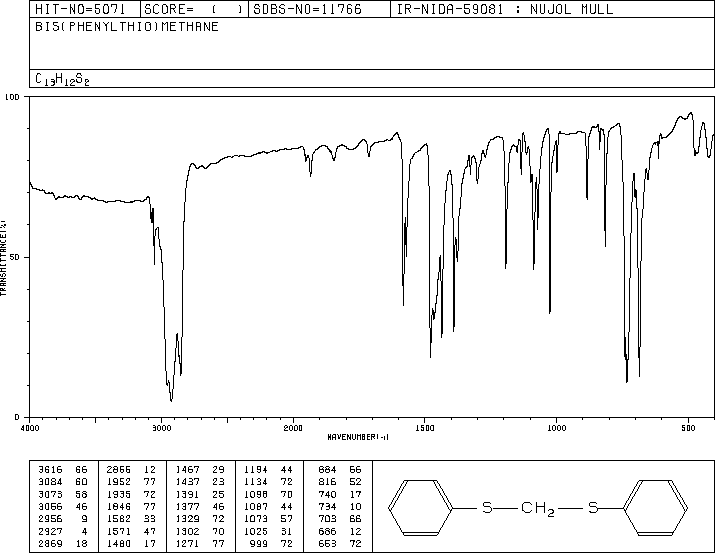The image size is (715, 553).
Task: Click the molecular formula C13H12S2
Action: tap(62, 79)
